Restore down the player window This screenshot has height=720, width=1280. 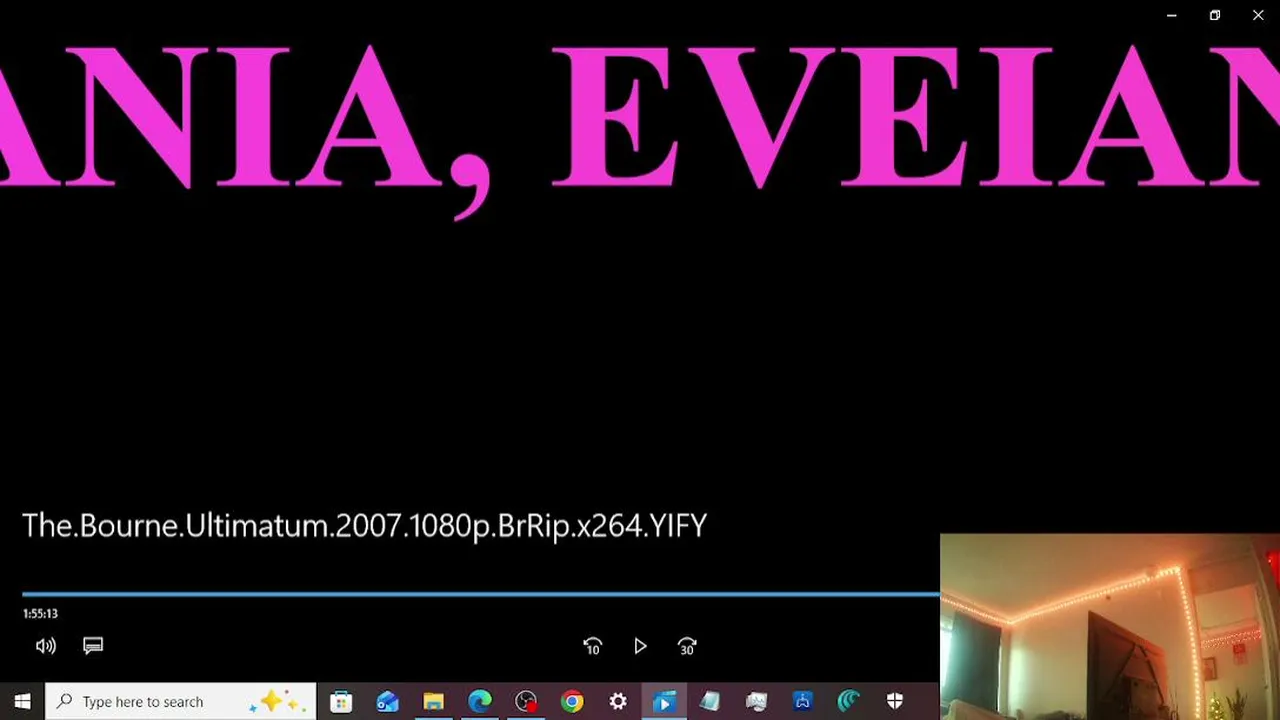tap(1215, 15)
